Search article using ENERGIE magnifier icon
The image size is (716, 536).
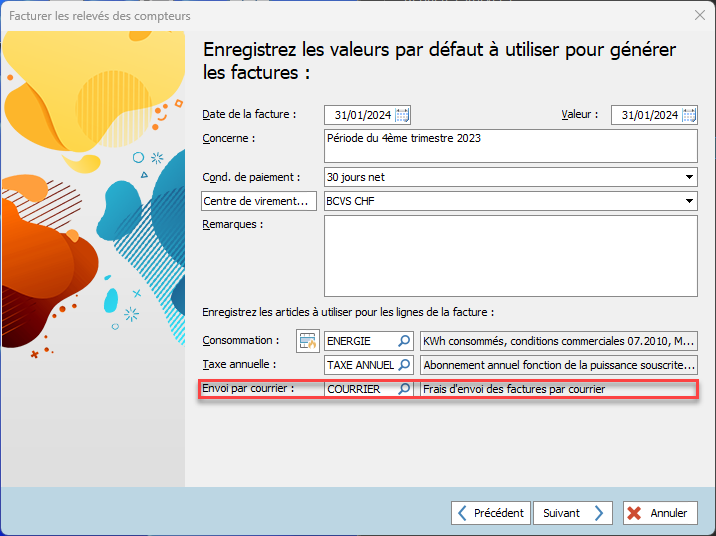tap(404, 341)
